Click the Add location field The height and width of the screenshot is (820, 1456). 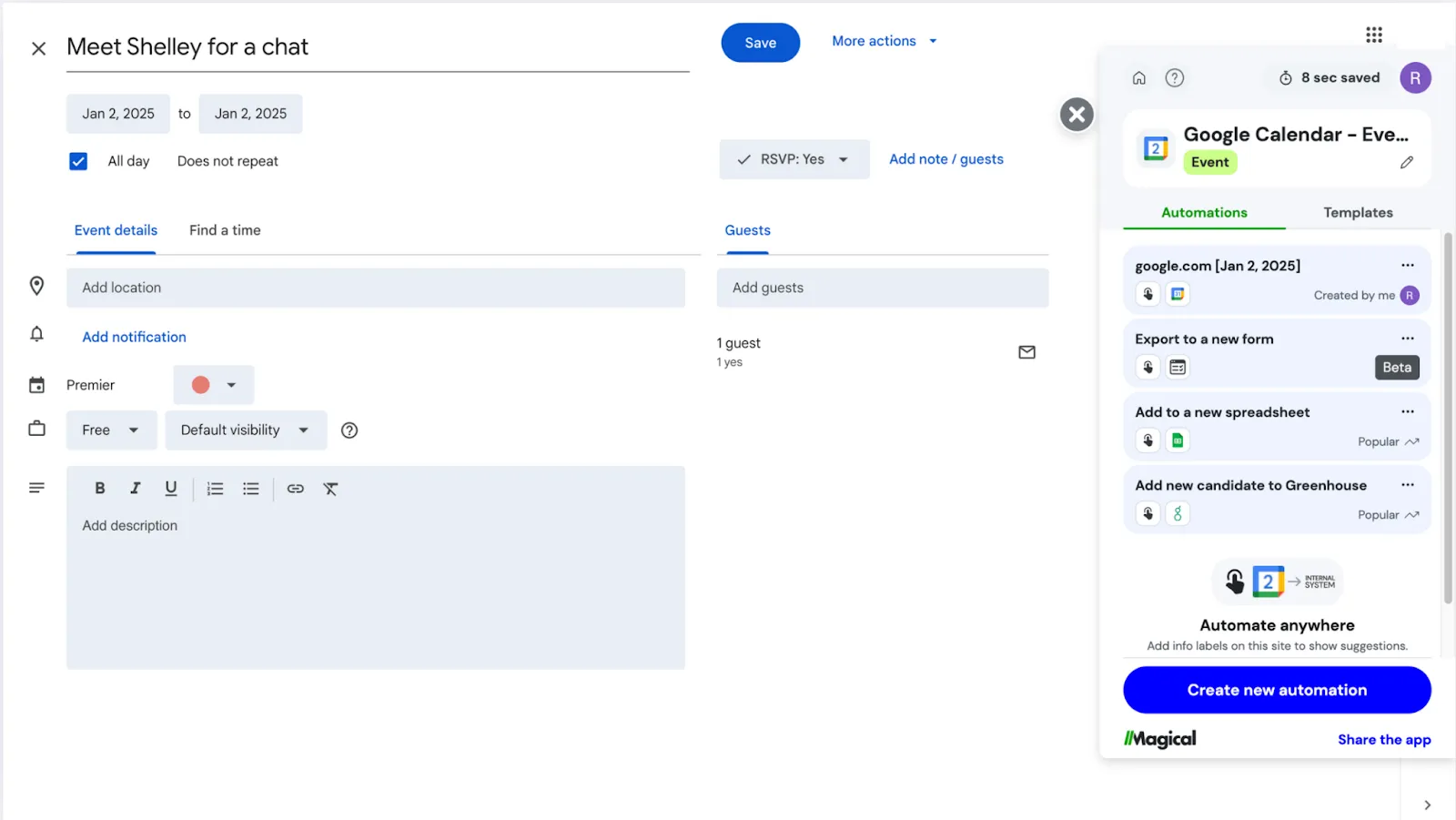(376, 288)
